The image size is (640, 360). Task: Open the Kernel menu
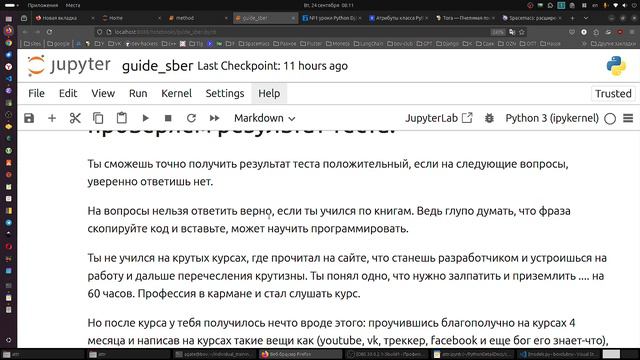click(176, 93)
